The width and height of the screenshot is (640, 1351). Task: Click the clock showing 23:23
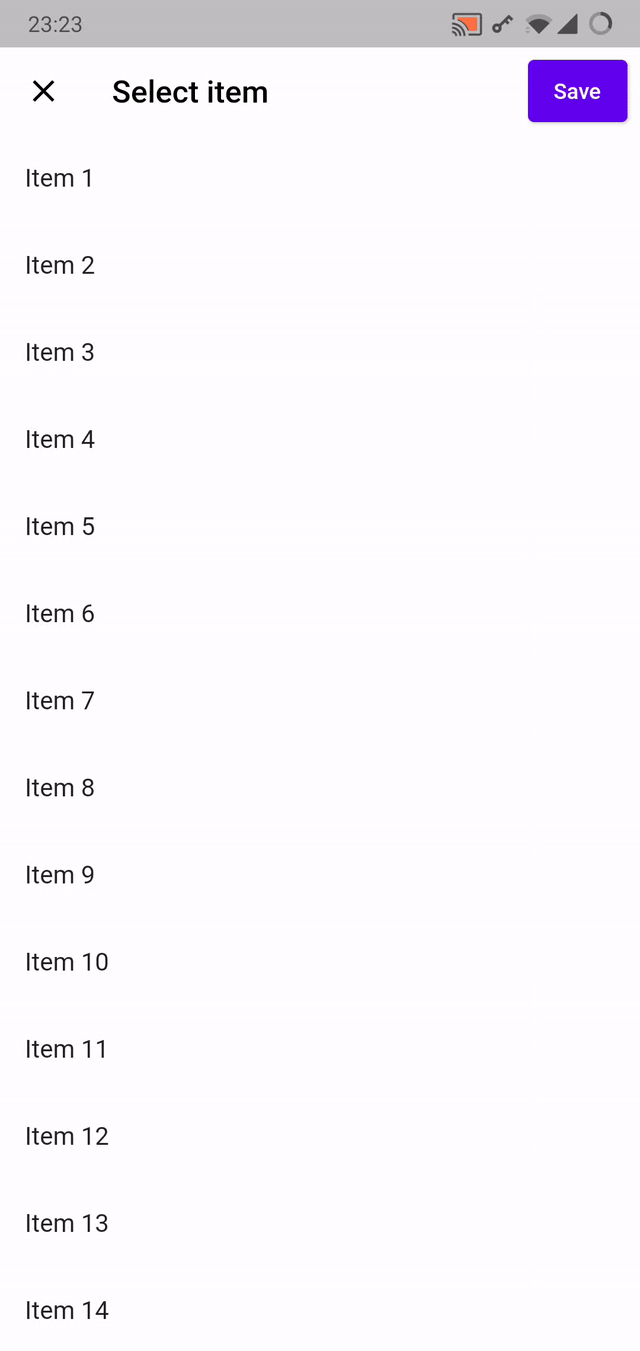coord(55,23)
